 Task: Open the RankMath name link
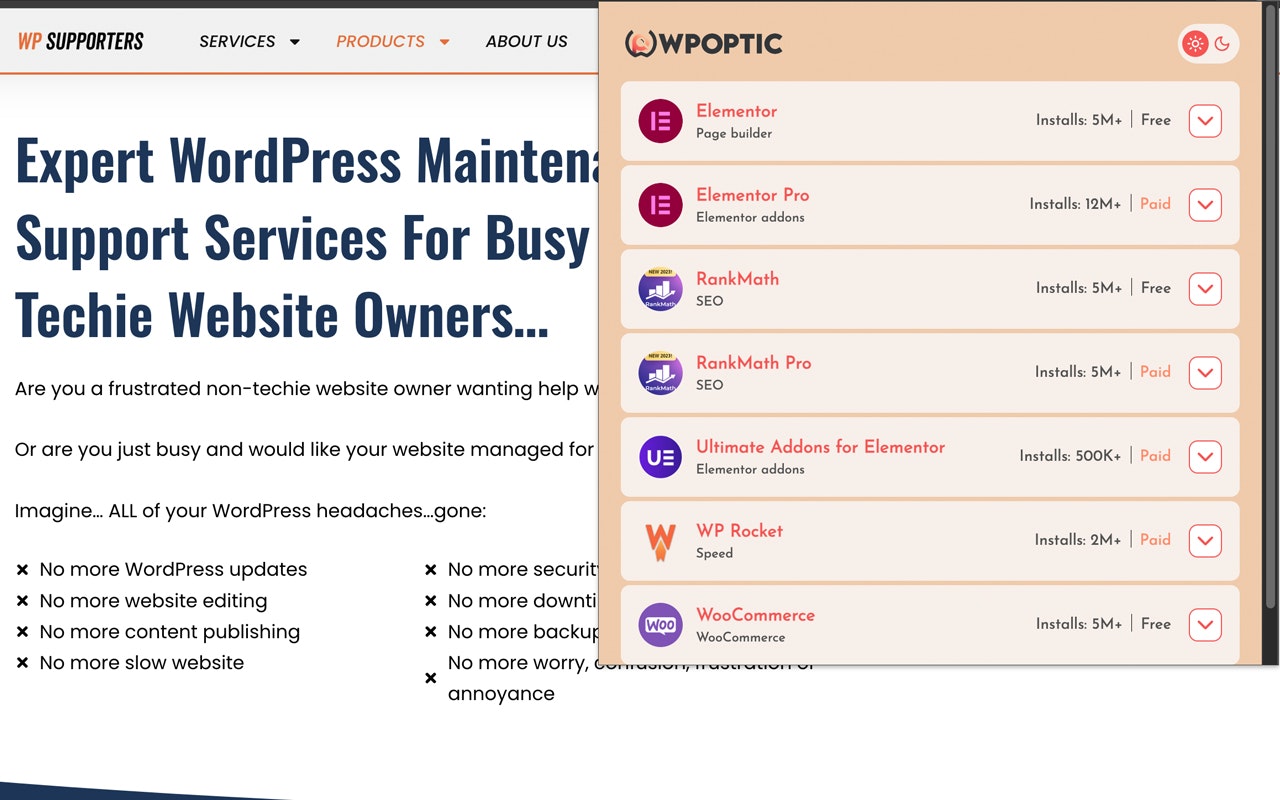point(737,279)
